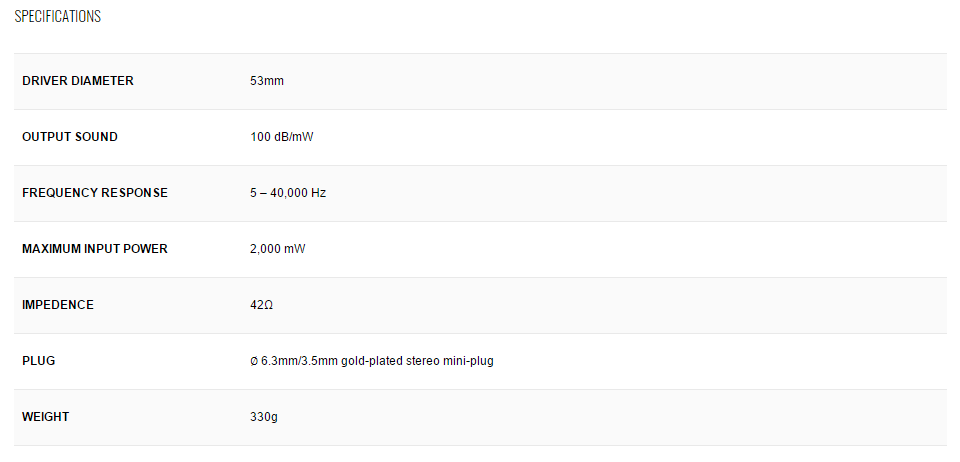The width and height of the screenshot is (960, 462).
Task: Select the DRIVER DIAMETER label
Action: 78,81
